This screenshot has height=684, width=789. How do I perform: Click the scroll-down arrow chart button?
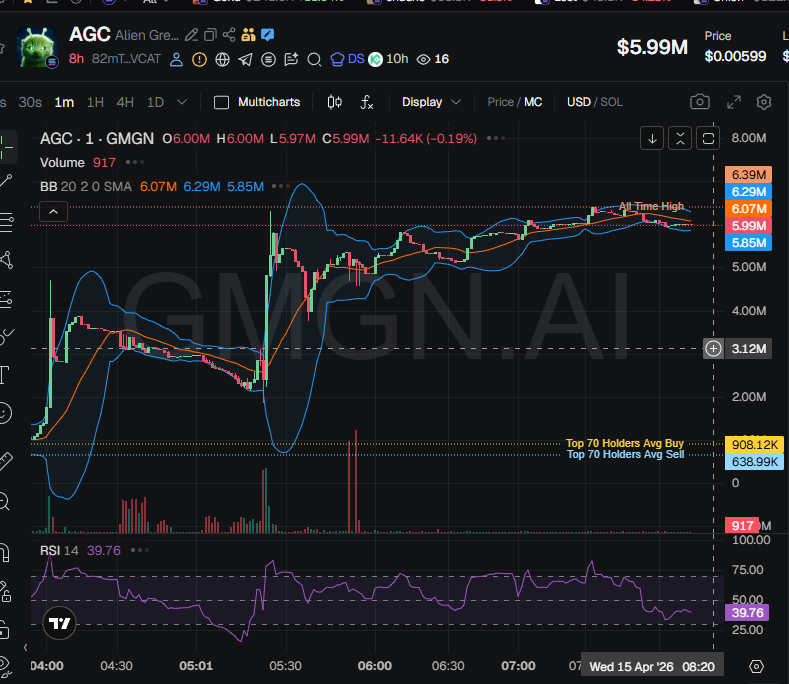pyautogui.click(x=652, y=138)
